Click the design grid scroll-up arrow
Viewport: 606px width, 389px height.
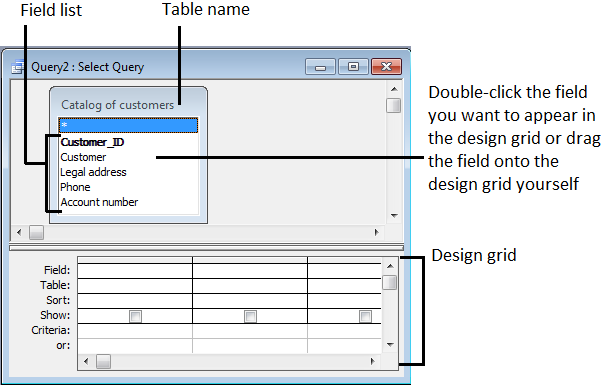point(390,266)
